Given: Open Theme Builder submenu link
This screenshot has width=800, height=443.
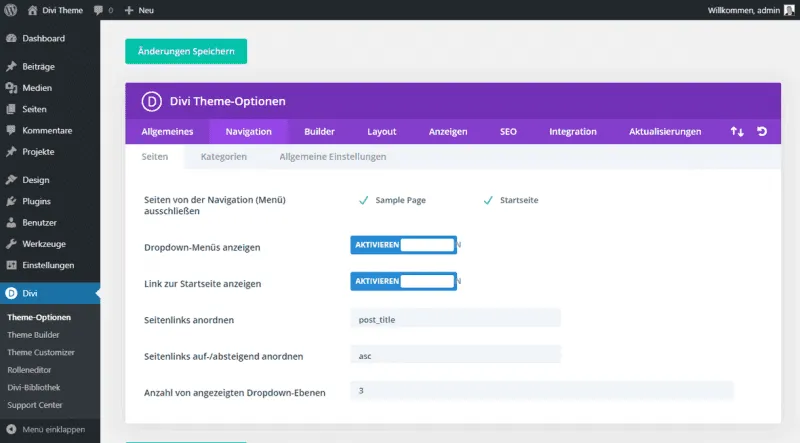Looking at the screenshot, I should pyautogui.click(x=33, y=335).
